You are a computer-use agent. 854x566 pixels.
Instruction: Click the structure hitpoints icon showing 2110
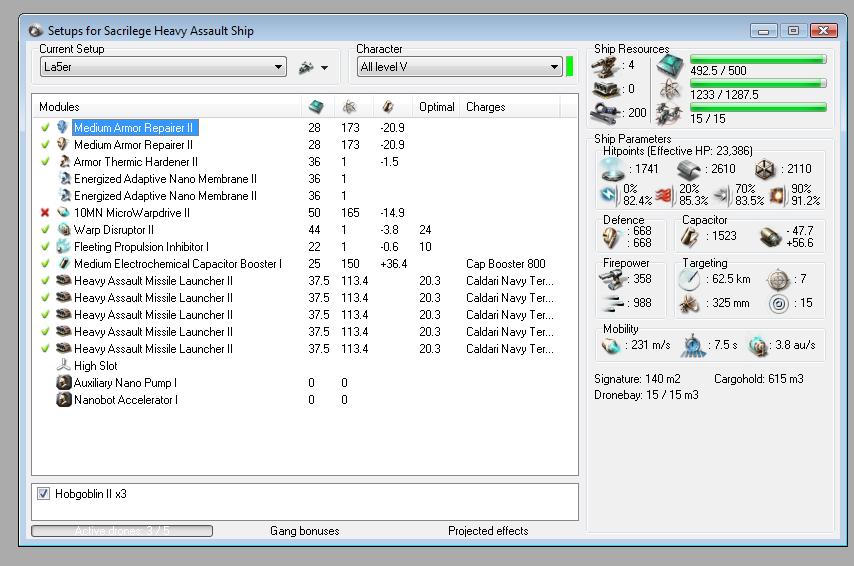tap(765, 169)
